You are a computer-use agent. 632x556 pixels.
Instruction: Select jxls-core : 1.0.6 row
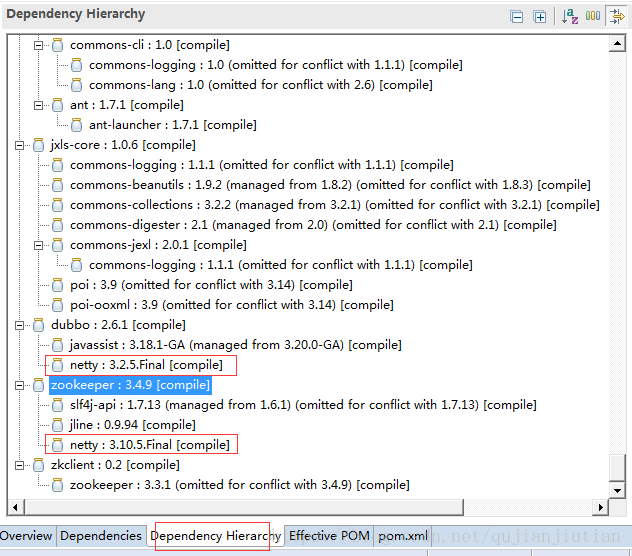[123, 145]
